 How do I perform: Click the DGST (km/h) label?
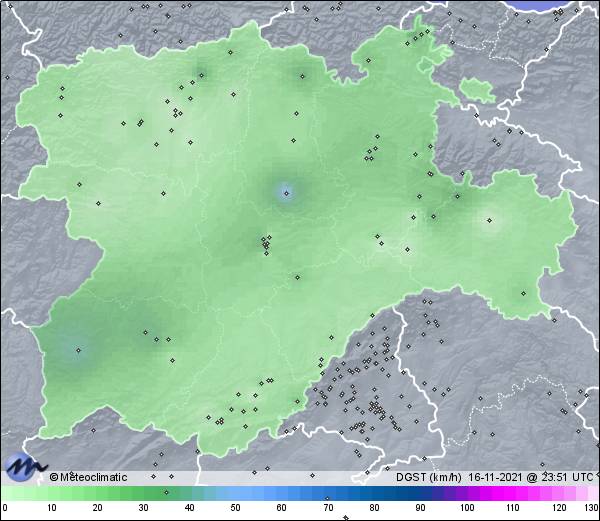point(429,477)
